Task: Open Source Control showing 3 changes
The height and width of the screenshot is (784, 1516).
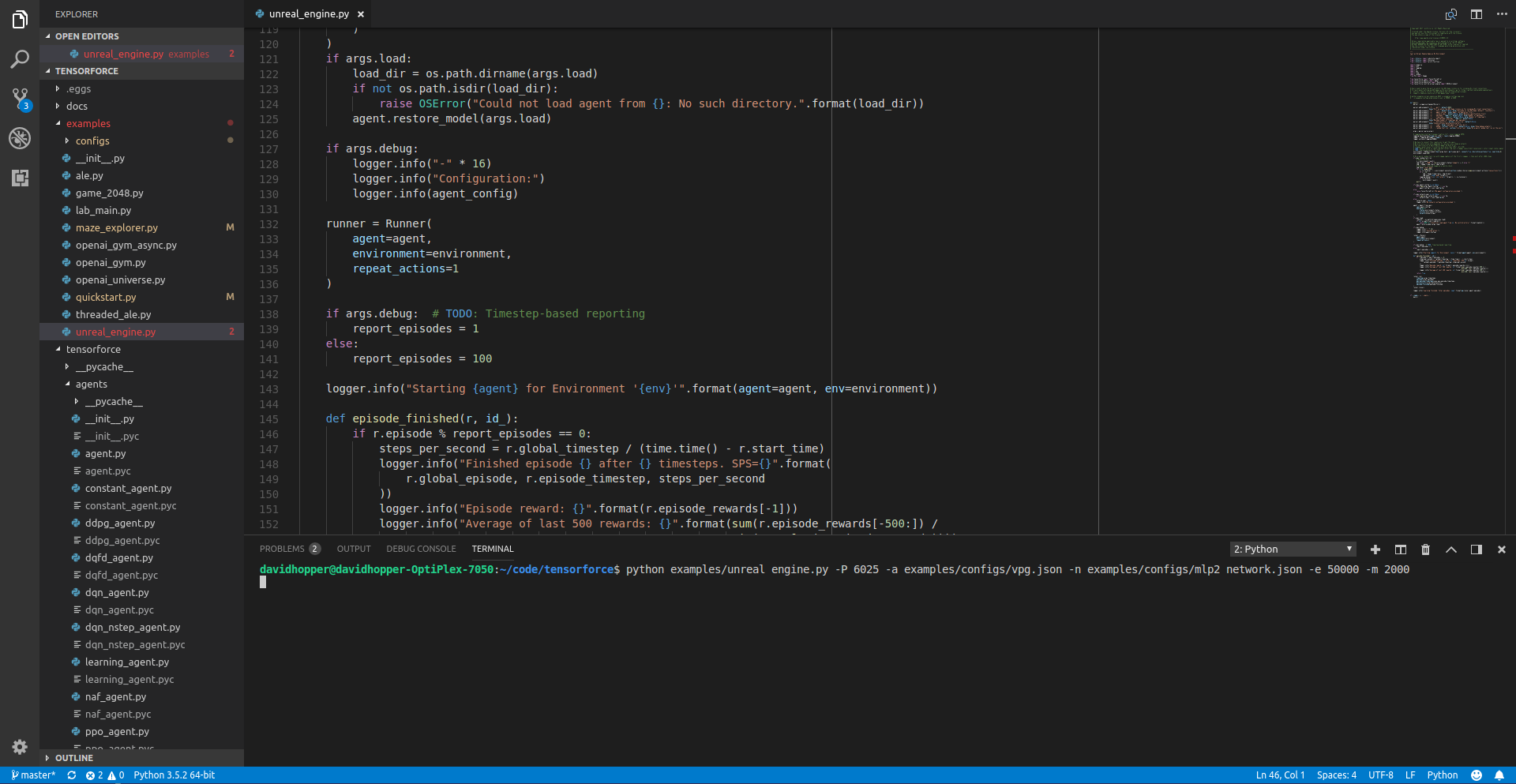Action: [20, 99]
